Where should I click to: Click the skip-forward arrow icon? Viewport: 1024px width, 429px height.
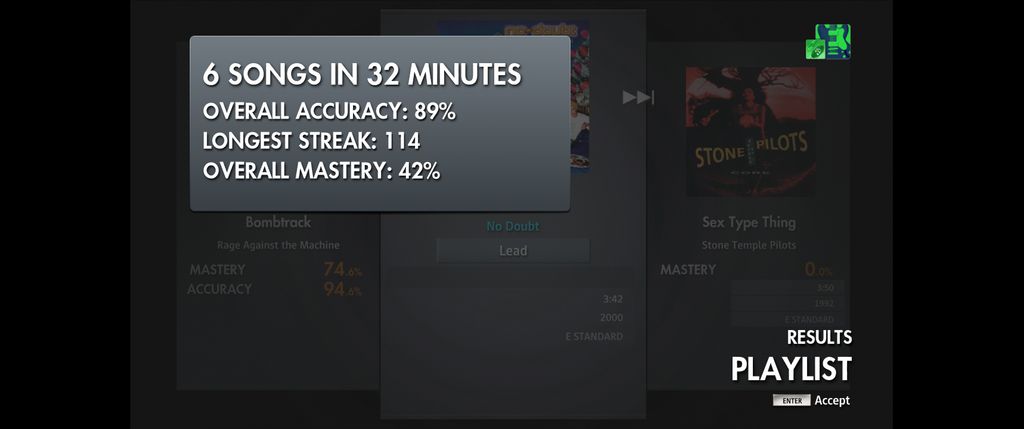[638, 98]
